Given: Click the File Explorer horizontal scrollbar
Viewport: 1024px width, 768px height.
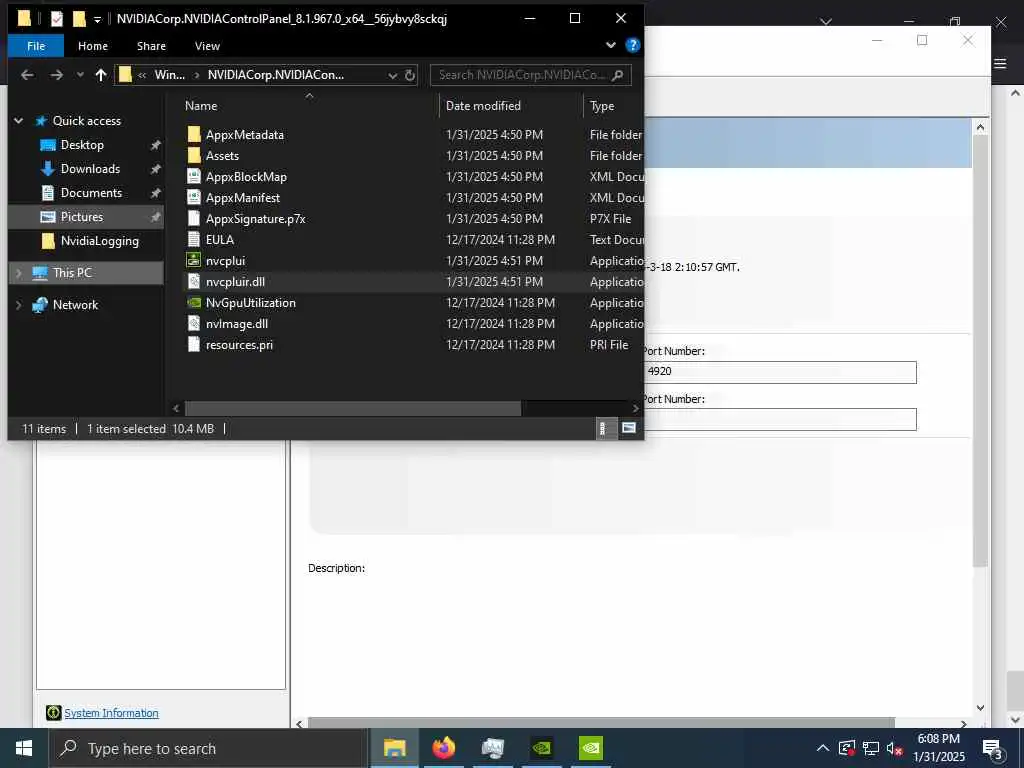Looking at the screenshot, I should 353,408.
